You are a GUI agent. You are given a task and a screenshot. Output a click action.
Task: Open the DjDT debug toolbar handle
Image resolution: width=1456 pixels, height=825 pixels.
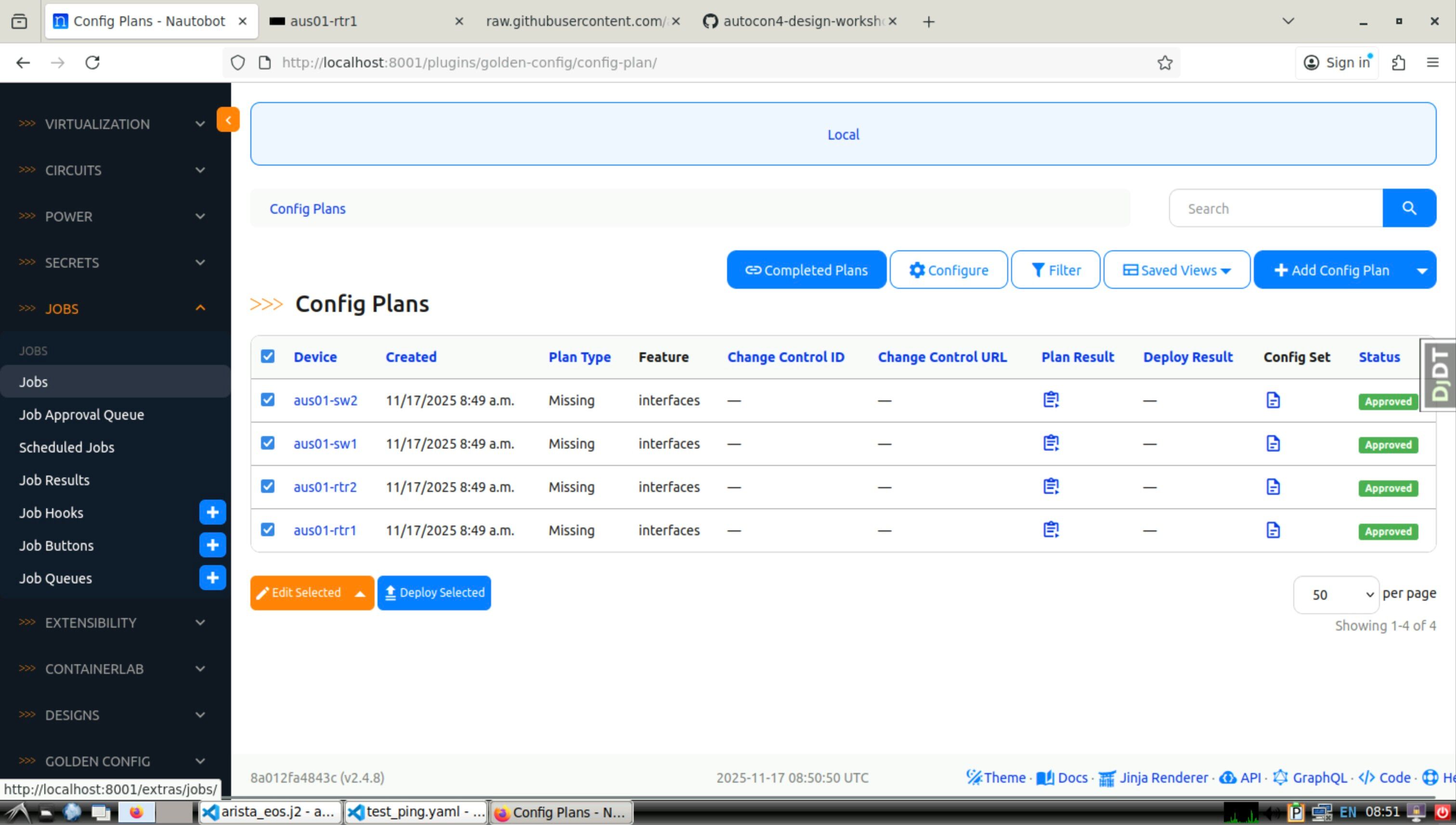(x=1439, y=374)
